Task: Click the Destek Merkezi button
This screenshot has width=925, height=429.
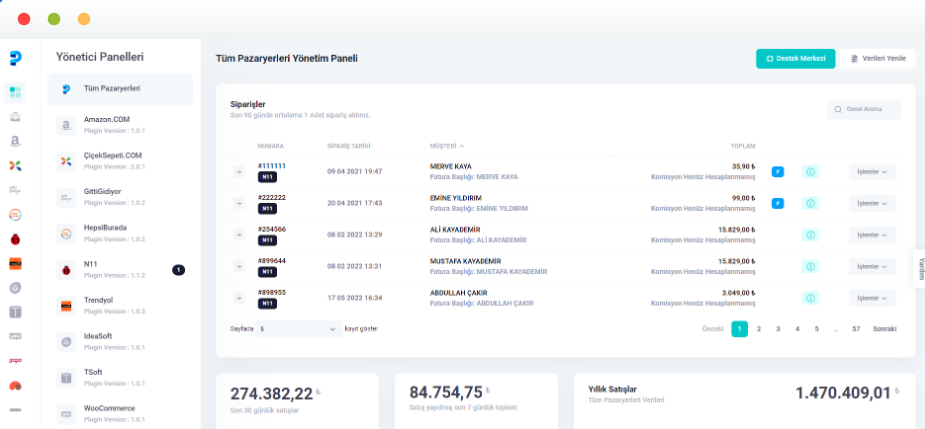Action: (795, 58)
